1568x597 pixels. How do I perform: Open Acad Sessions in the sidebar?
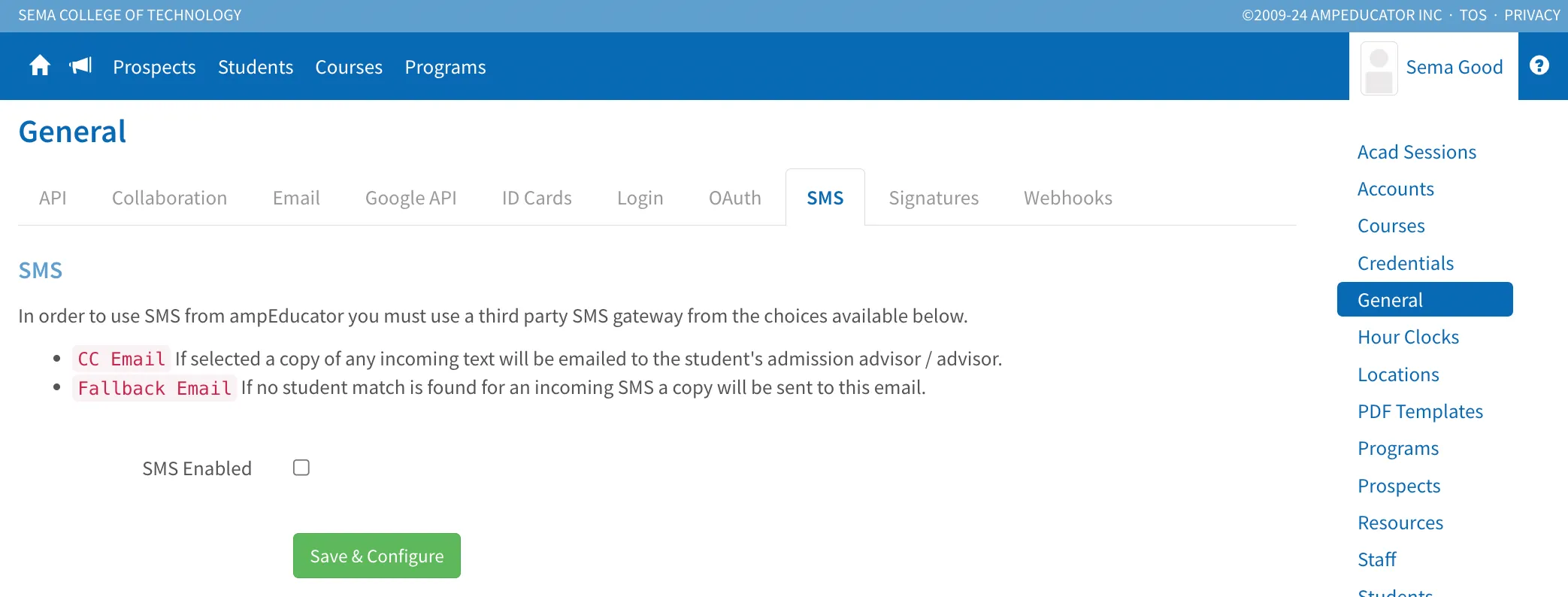point(1417,152)
